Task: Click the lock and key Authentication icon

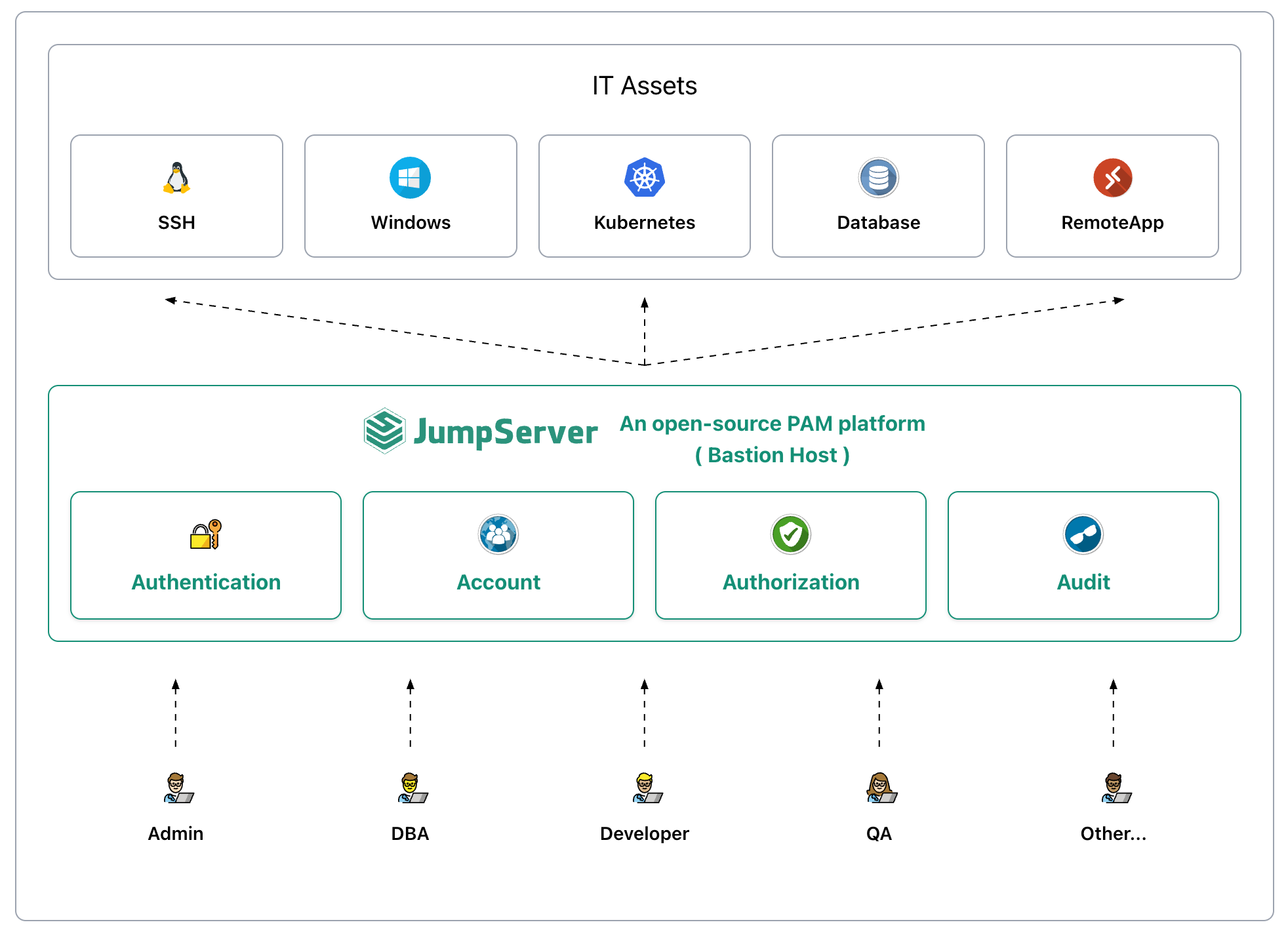Action: [x=206, y=534]
